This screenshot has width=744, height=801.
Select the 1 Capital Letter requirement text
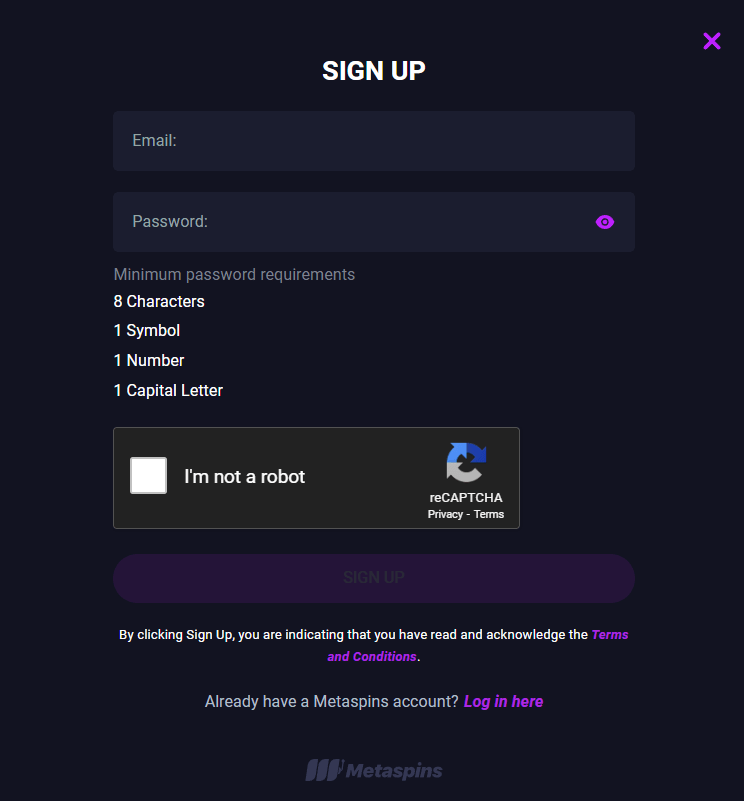point(168,390)
